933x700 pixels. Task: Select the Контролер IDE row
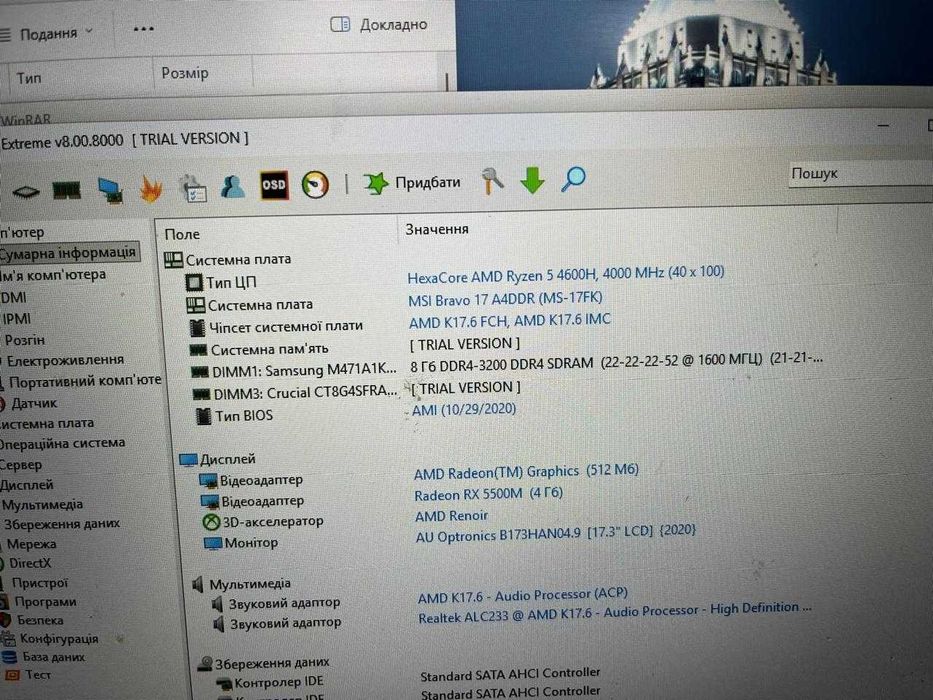[270, 682]
